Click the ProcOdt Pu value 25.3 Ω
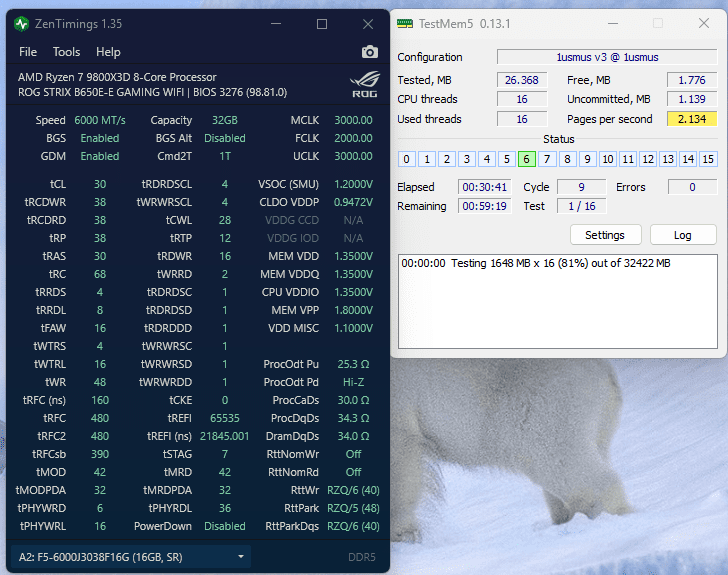The height and width of the screenshot is (575, 728). pyautogui.click(x=353, y=364)
